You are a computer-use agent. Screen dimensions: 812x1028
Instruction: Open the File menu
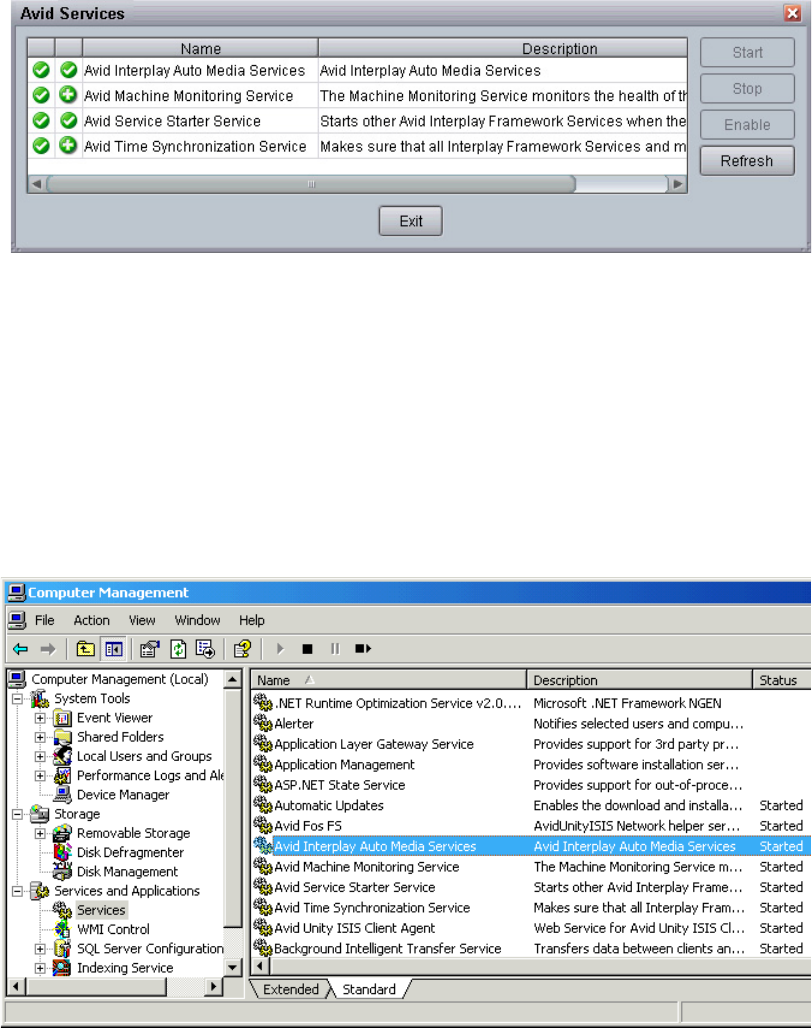click(45, 620)
